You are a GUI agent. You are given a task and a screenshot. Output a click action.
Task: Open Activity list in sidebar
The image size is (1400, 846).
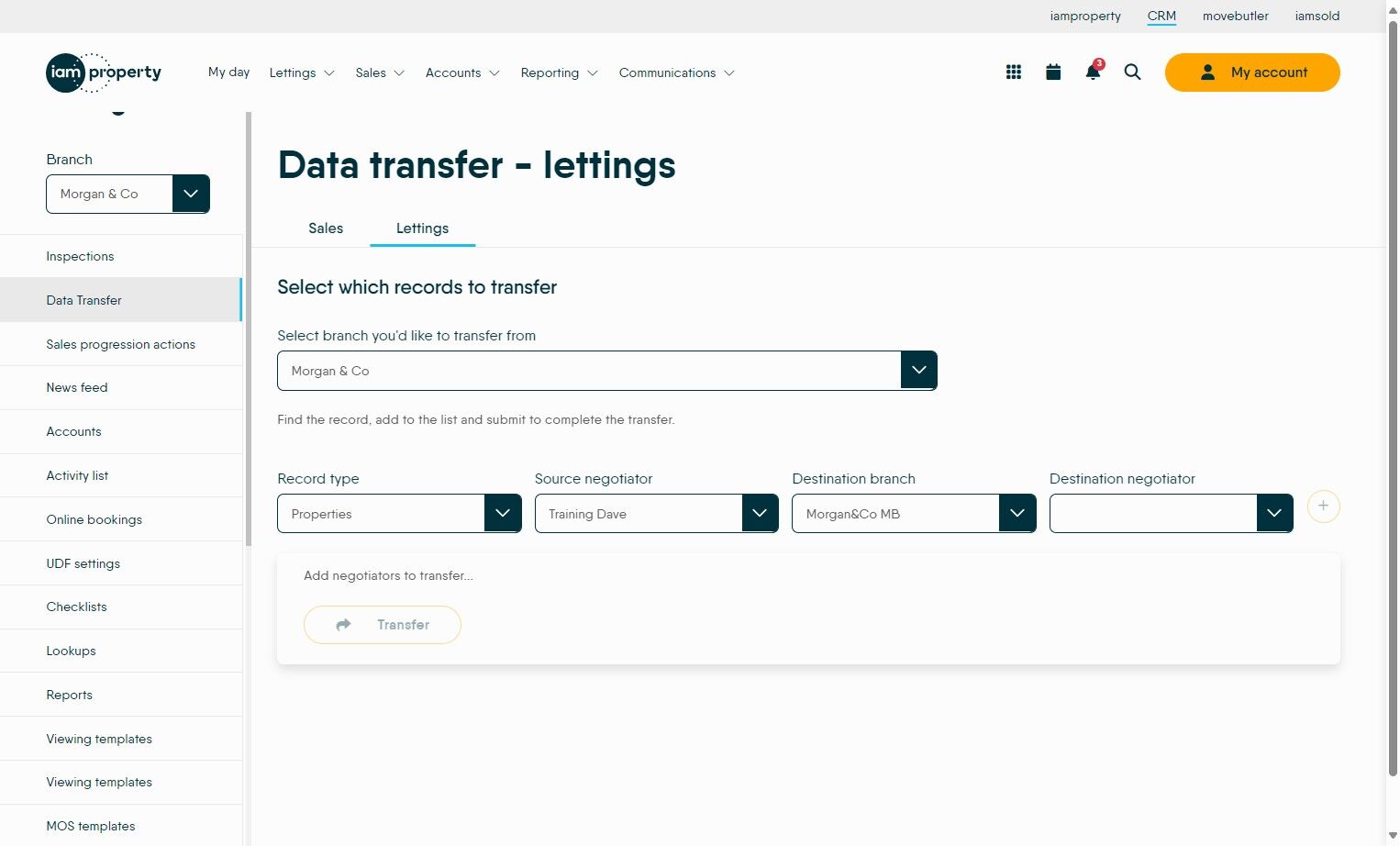pos(121,475)
